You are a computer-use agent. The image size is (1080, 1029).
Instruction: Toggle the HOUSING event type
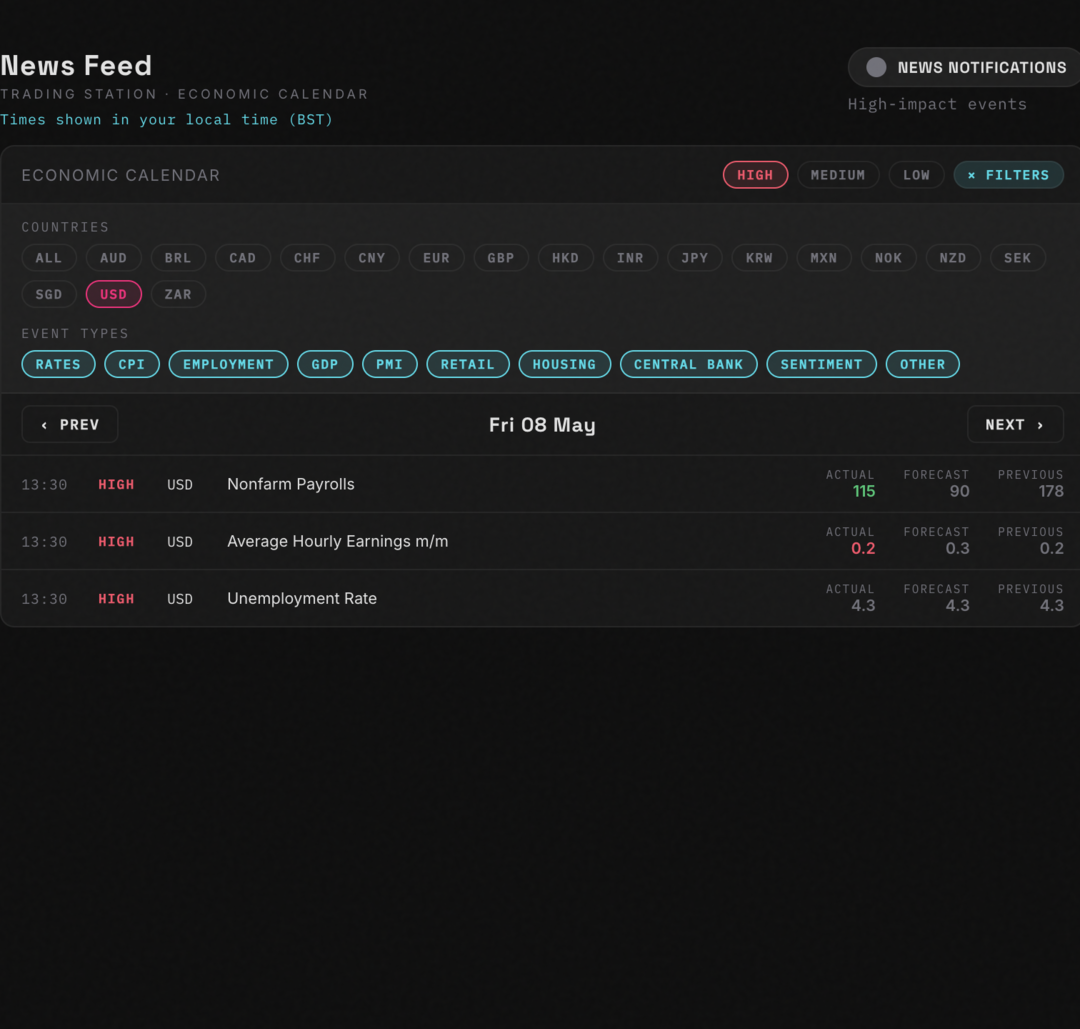[x=564, y=364]
